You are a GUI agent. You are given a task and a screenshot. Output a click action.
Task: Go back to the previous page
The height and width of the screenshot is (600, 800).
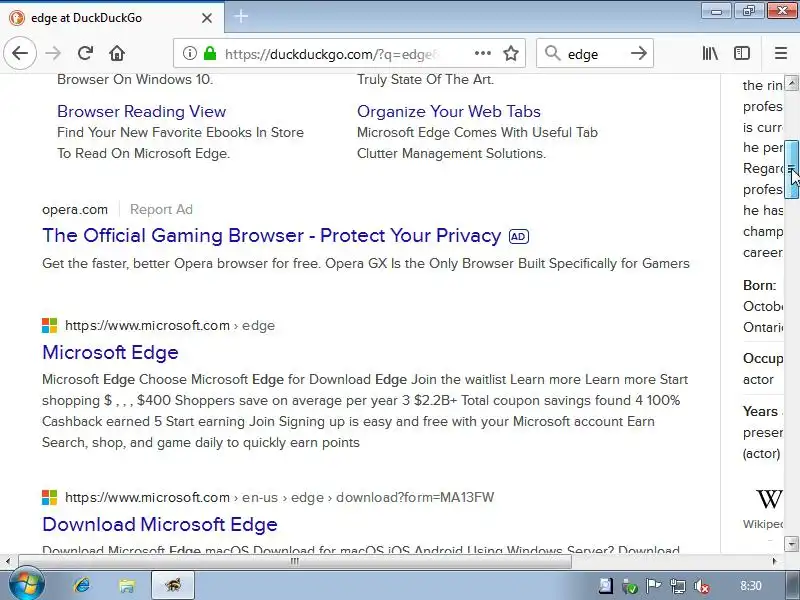(x=20, y=53)
